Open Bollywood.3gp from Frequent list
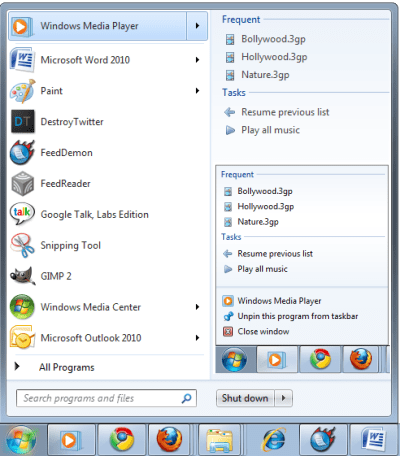The image size is (401, 460). pyautogui.click(x=273, y=39)
